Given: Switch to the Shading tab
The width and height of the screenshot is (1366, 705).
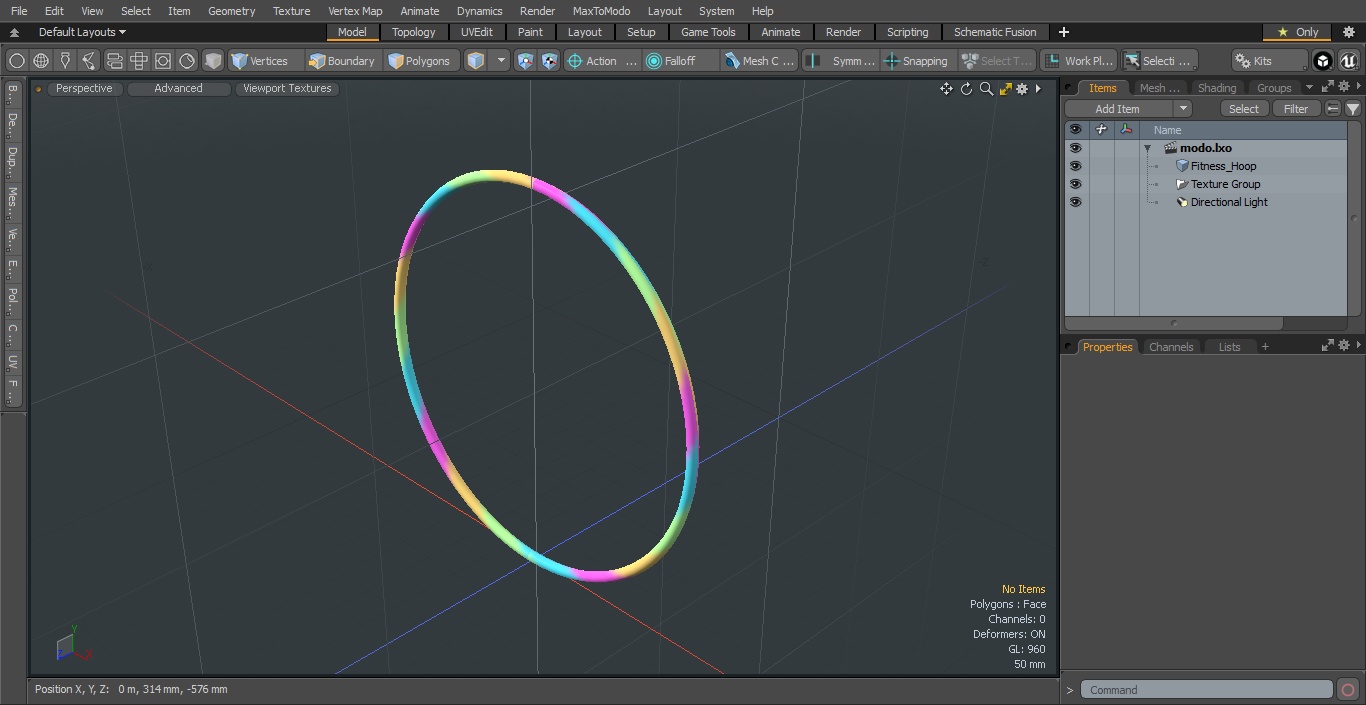Looking at the screenshot, I should point(1217,88).
